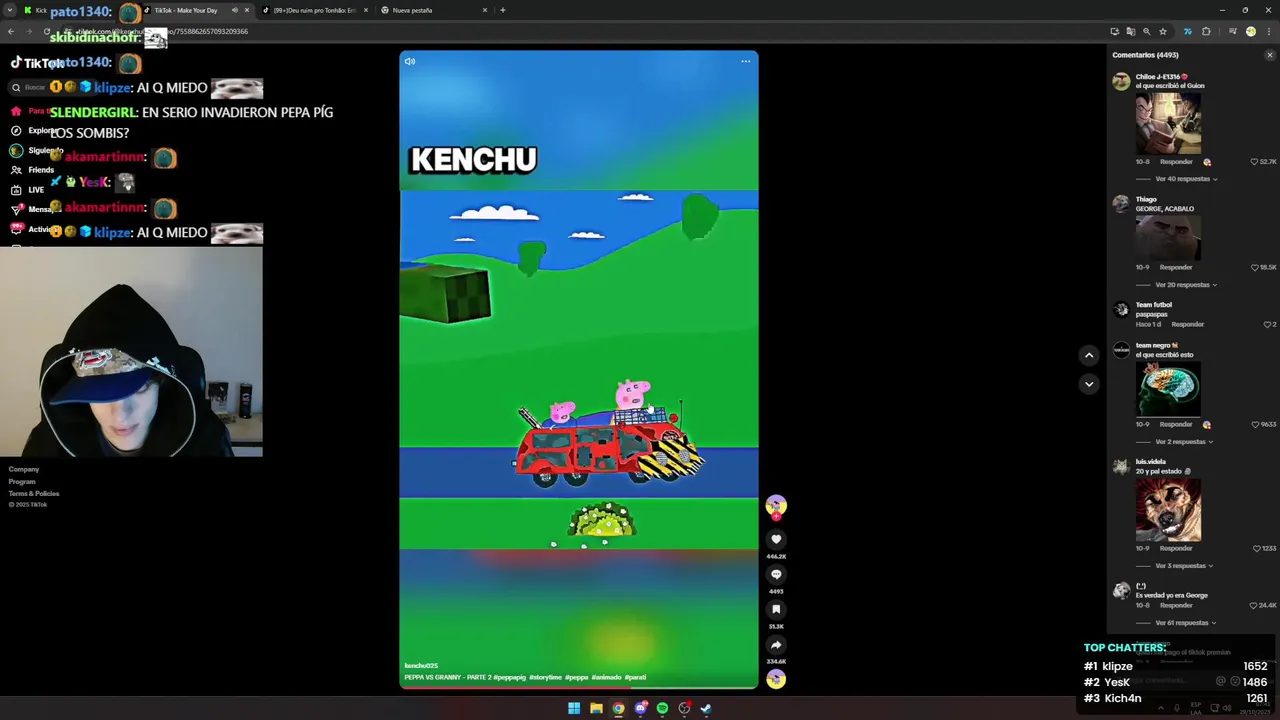Close the Comentarios panel
The image size is (1280, 720).
click(1270, 55)
